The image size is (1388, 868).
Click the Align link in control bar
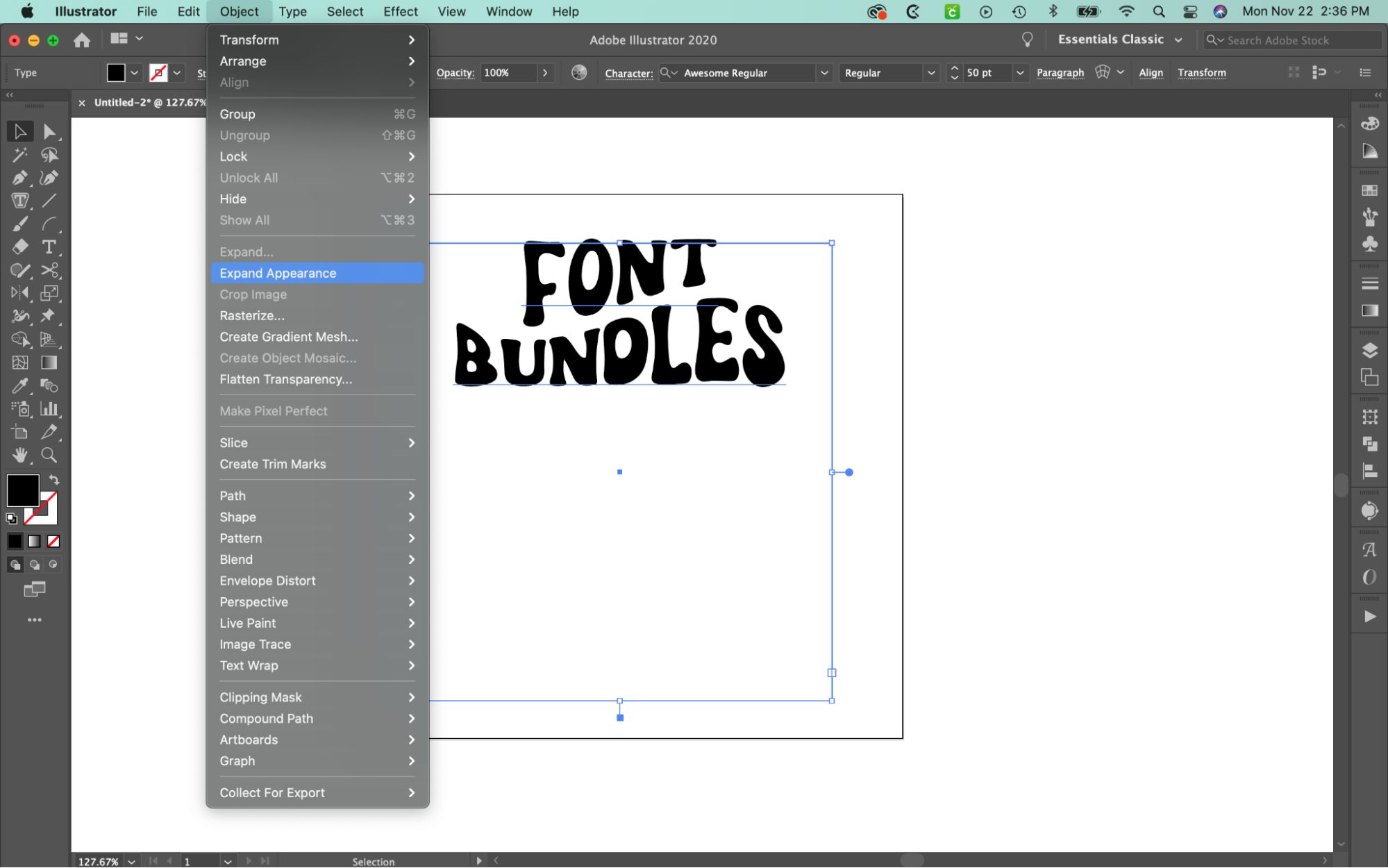click(1151, 72)
